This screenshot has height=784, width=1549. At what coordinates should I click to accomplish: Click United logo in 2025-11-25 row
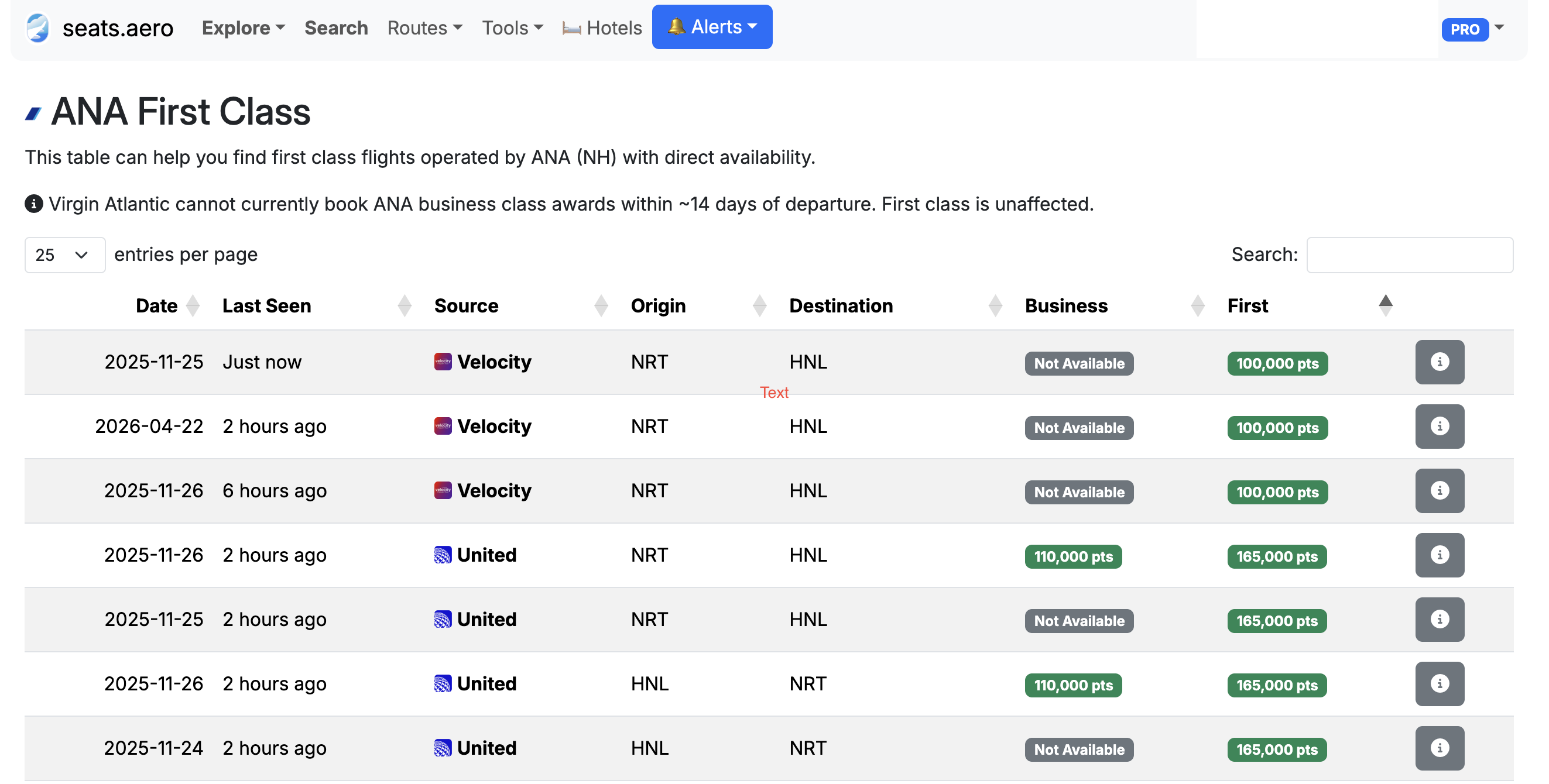click(x=443, y=619)
